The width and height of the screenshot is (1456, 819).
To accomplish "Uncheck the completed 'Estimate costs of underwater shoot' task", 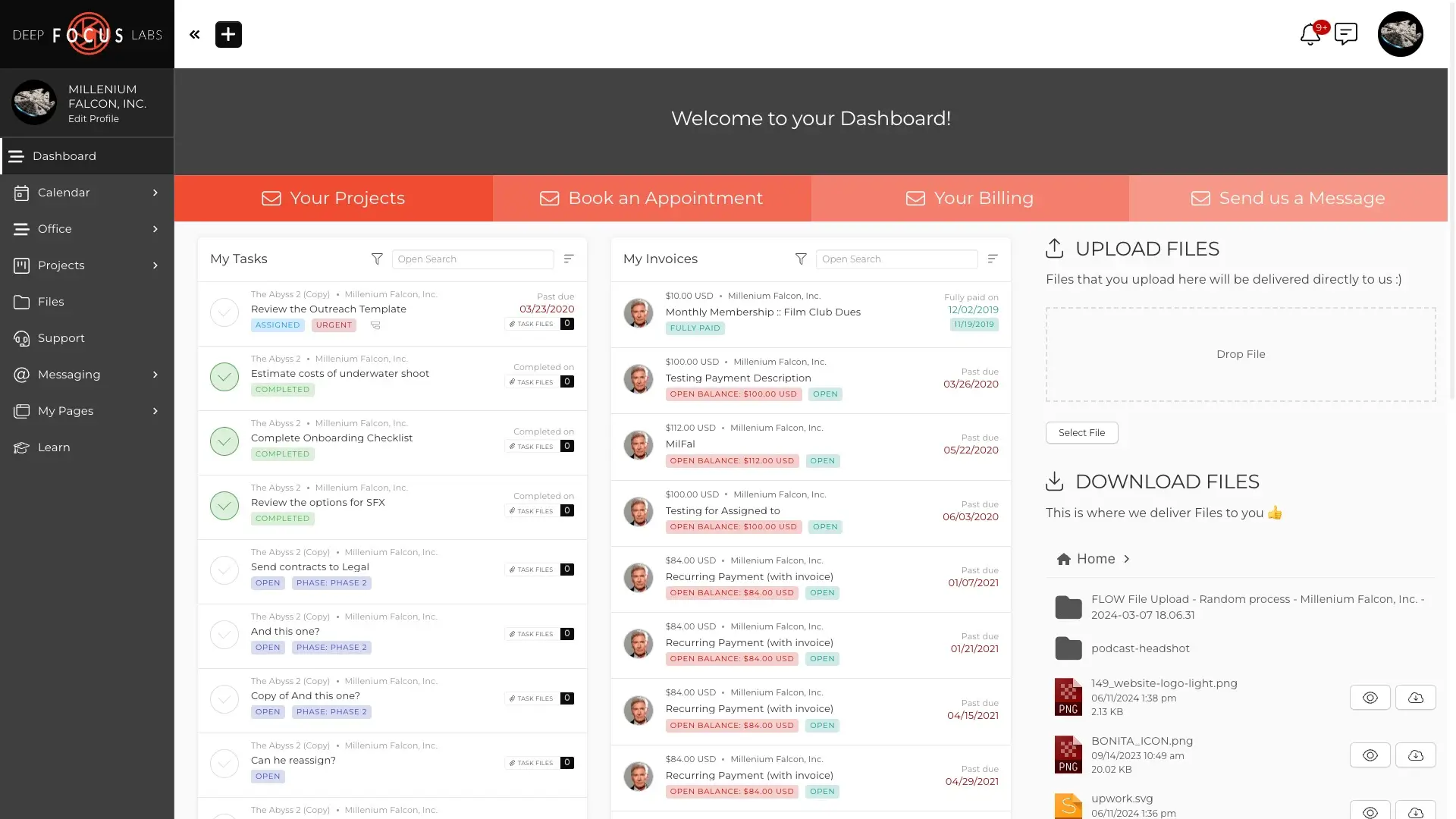I will click(224, 377).
